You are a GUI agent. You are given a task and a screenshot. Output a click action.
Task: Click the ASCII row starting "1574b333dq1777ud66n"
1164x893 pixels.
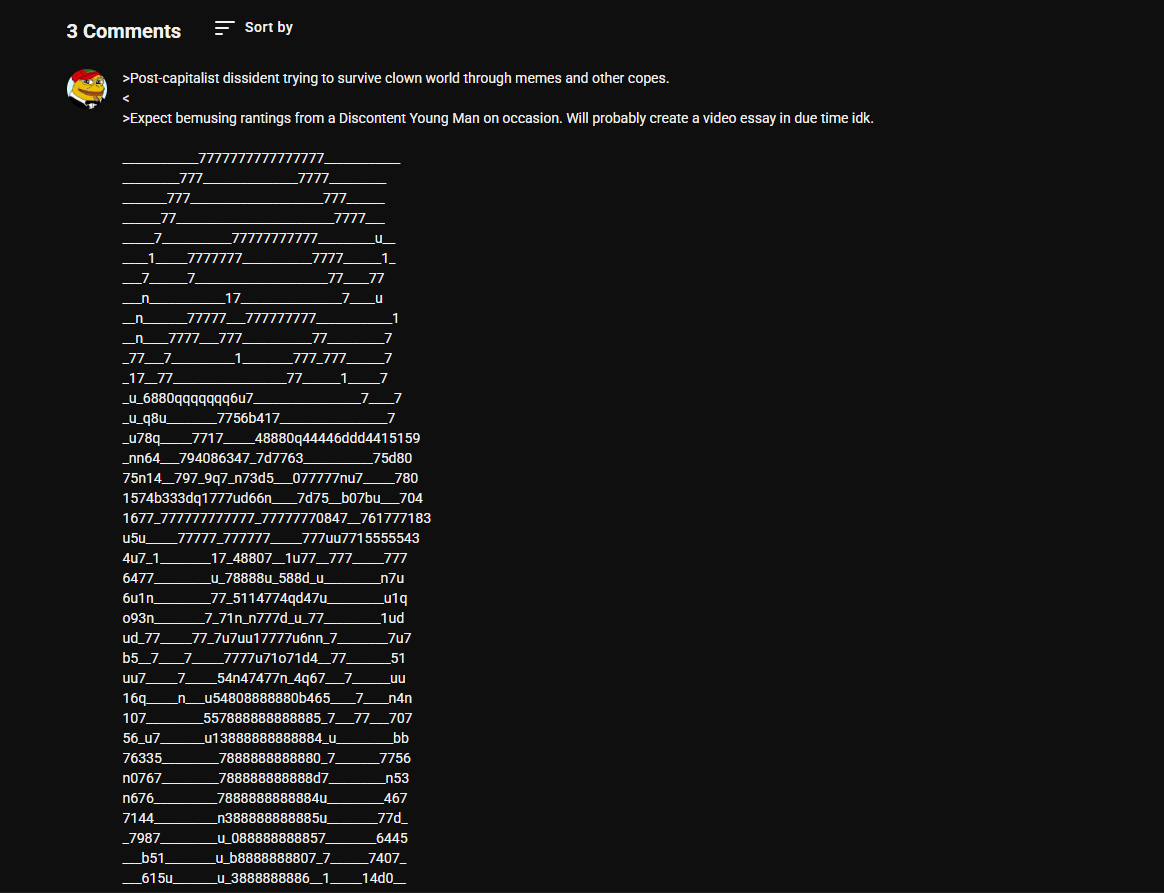pyautogui.click(x=272, y=498)
